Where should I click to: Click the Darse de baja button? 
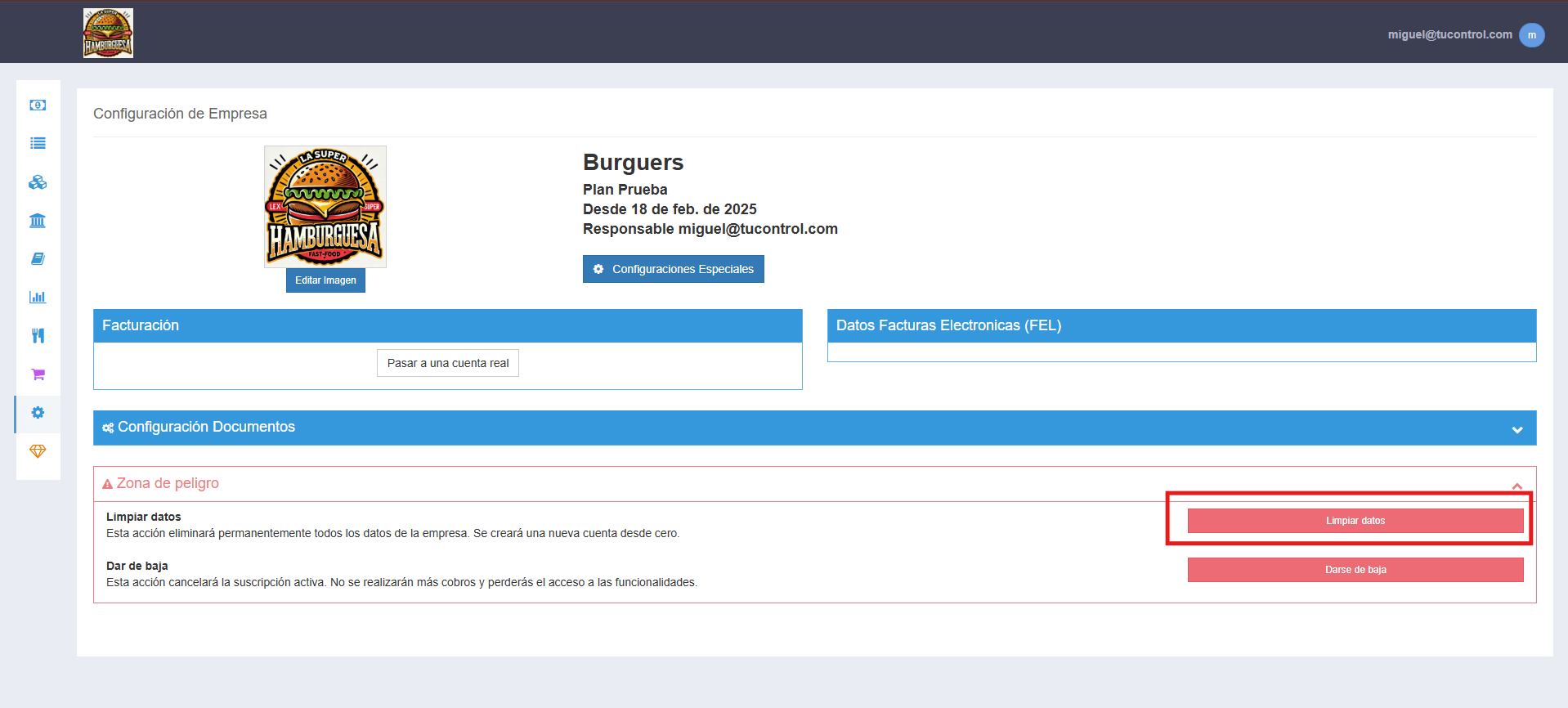pyautogui.click(x=1355, y=570)
